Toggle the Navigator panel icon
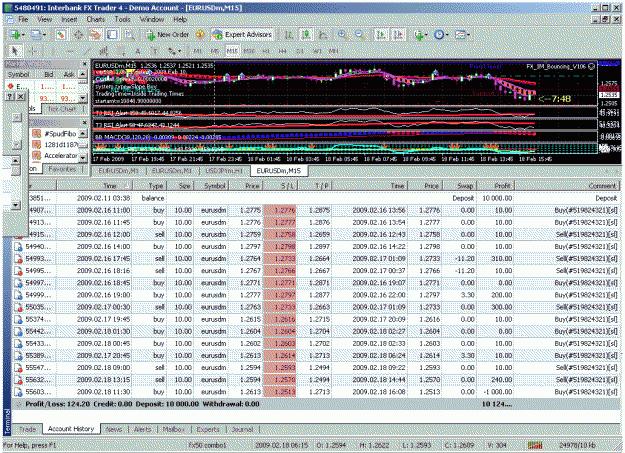The height and width of the screenshot is (453, 625). click(x=95, y=35)
